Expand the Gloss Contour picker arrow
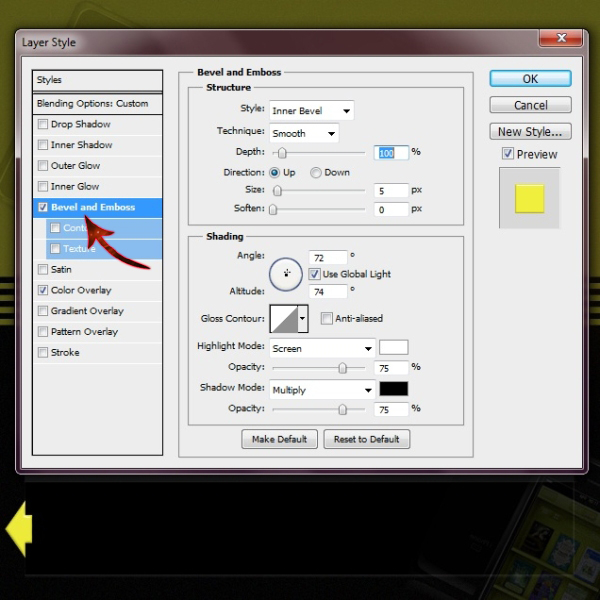600x600 pixels. pos(303,318)
